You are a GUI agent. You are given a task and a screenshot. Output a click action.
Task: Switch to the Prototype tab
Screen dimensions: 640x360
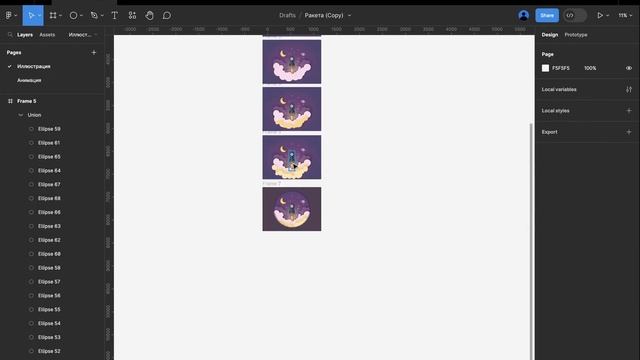point(576,35)
